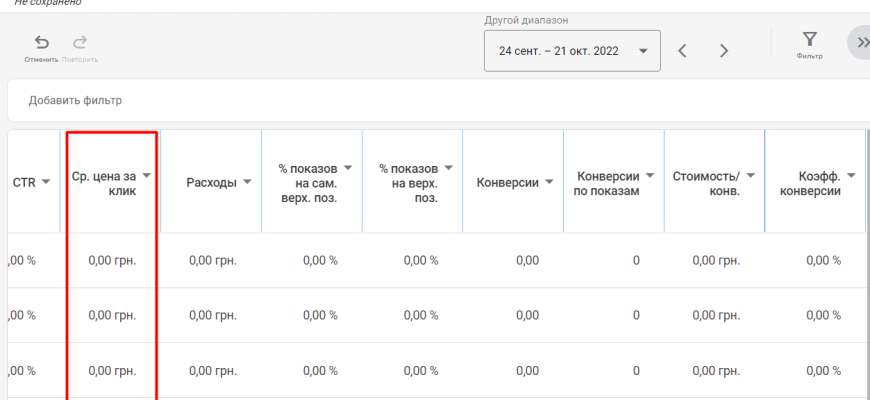The image size is (870, 400).
Task: Open the Filter (Фильтр) funnel icon
Action: [x=809, y=40]
